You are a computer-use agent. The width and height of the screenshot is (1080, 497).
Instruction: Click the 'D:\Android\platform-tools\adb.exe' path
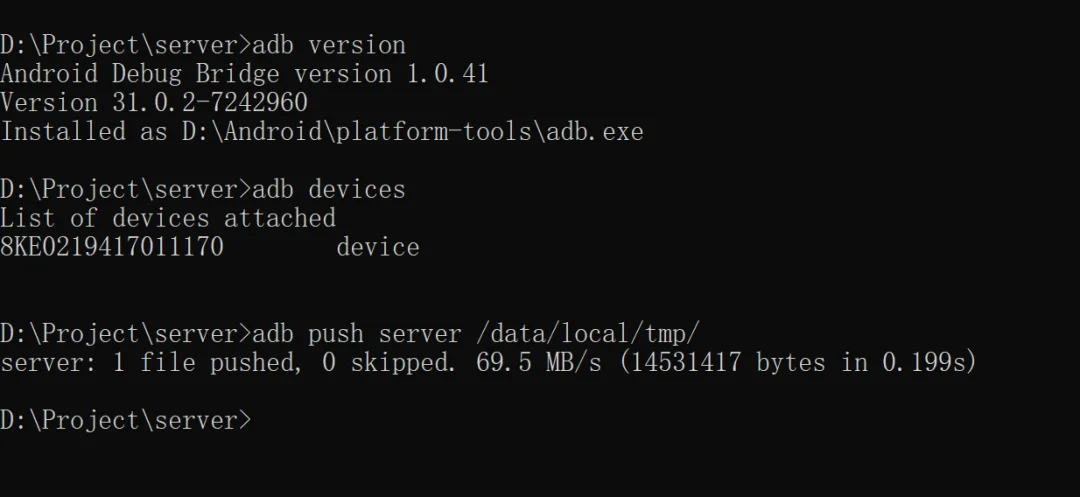coord(413,131)
